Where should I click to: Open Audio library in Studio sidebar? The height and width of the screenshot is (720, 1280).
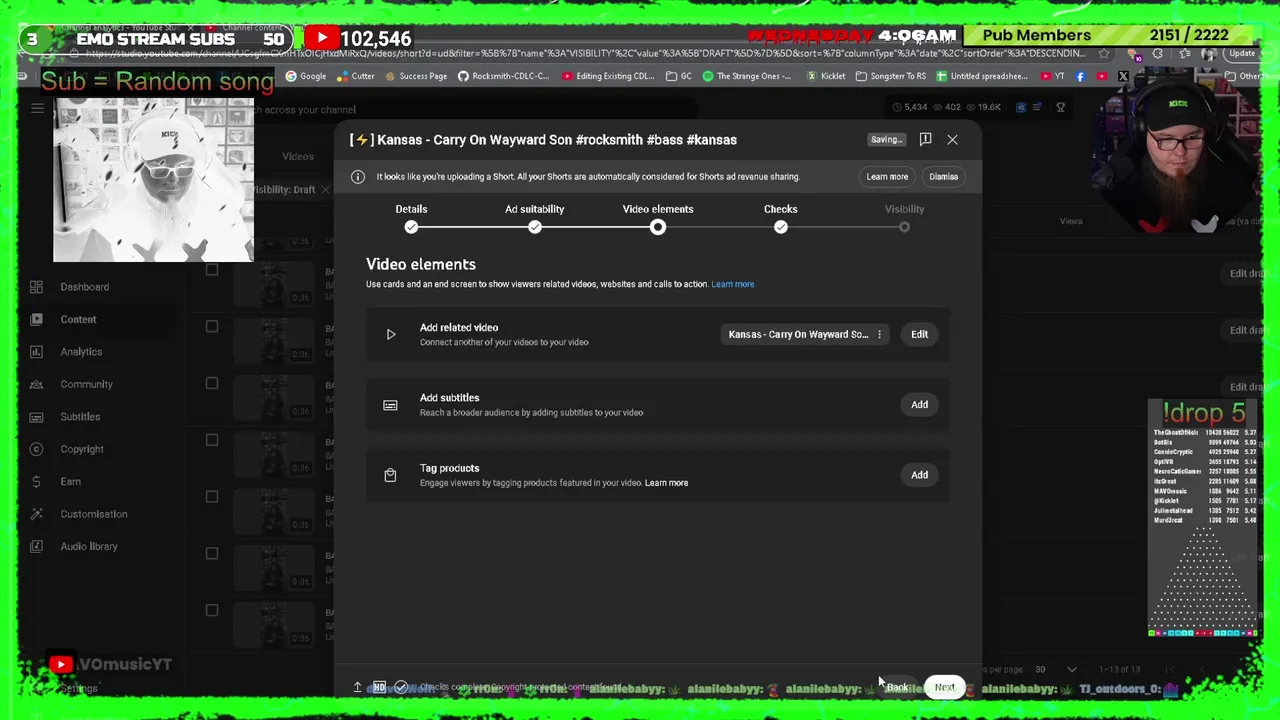(x=89, y=547)
